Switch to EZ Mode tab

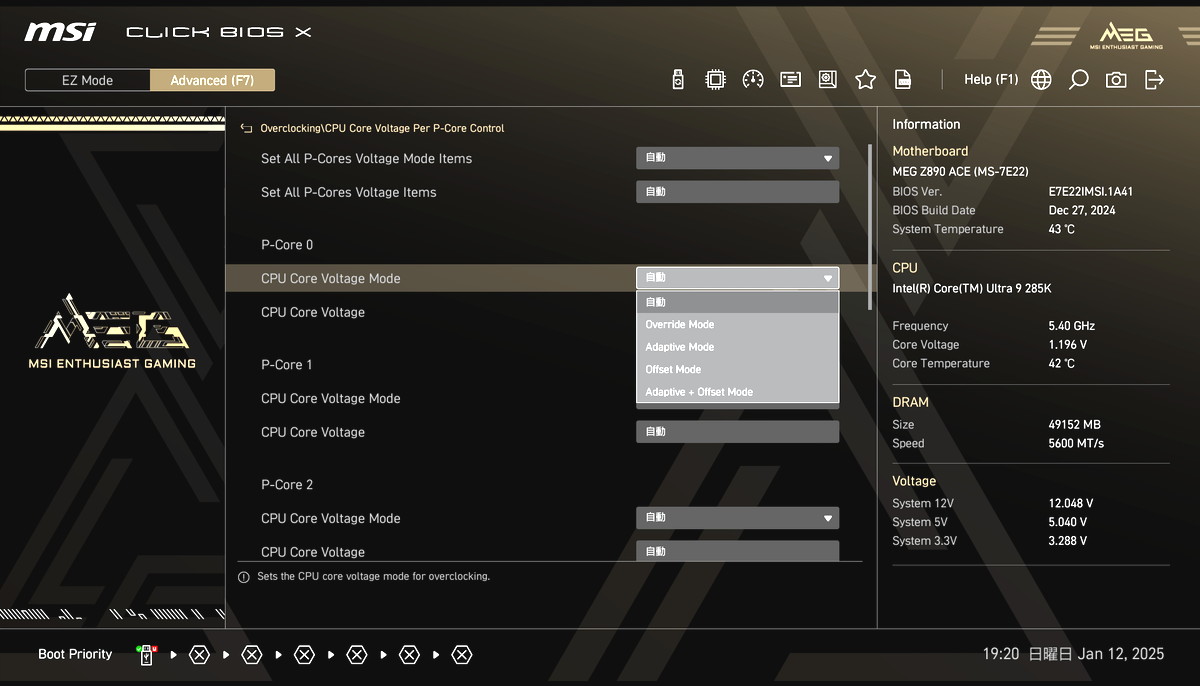click(x=87, y=80)
